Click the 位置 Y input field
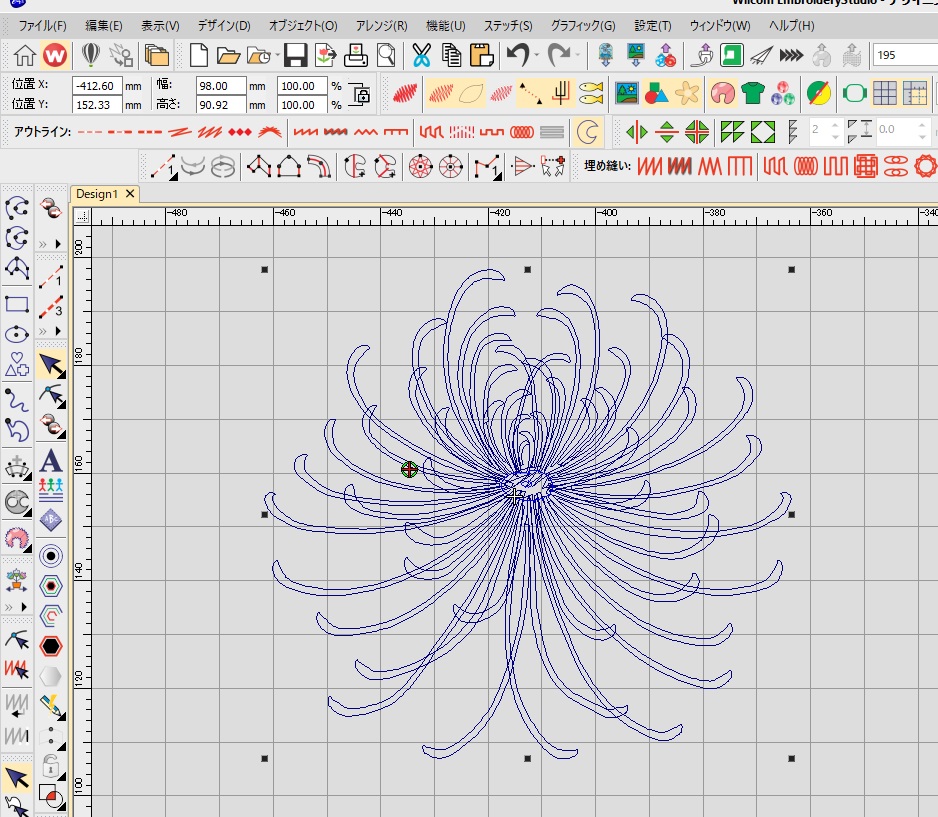 point(97,105)
